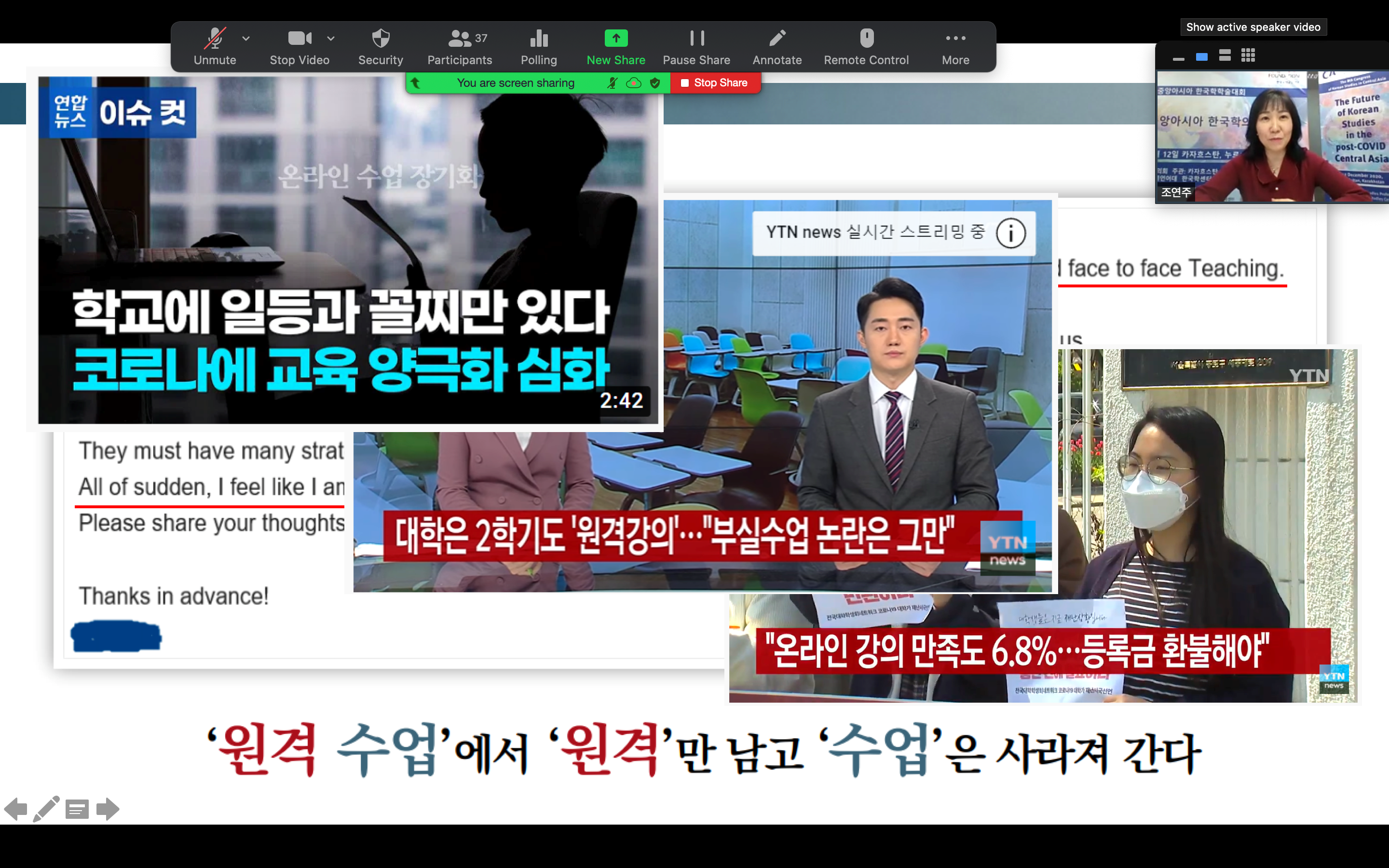Expand video options arrow beside Stop Video
The image size is (1389, 868).
[330, 39]
